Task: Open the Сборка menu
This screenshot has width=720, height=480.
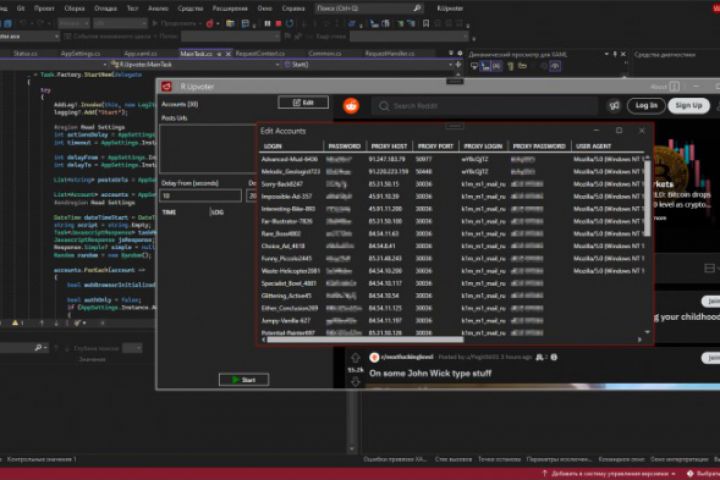Action: (74, 8)
